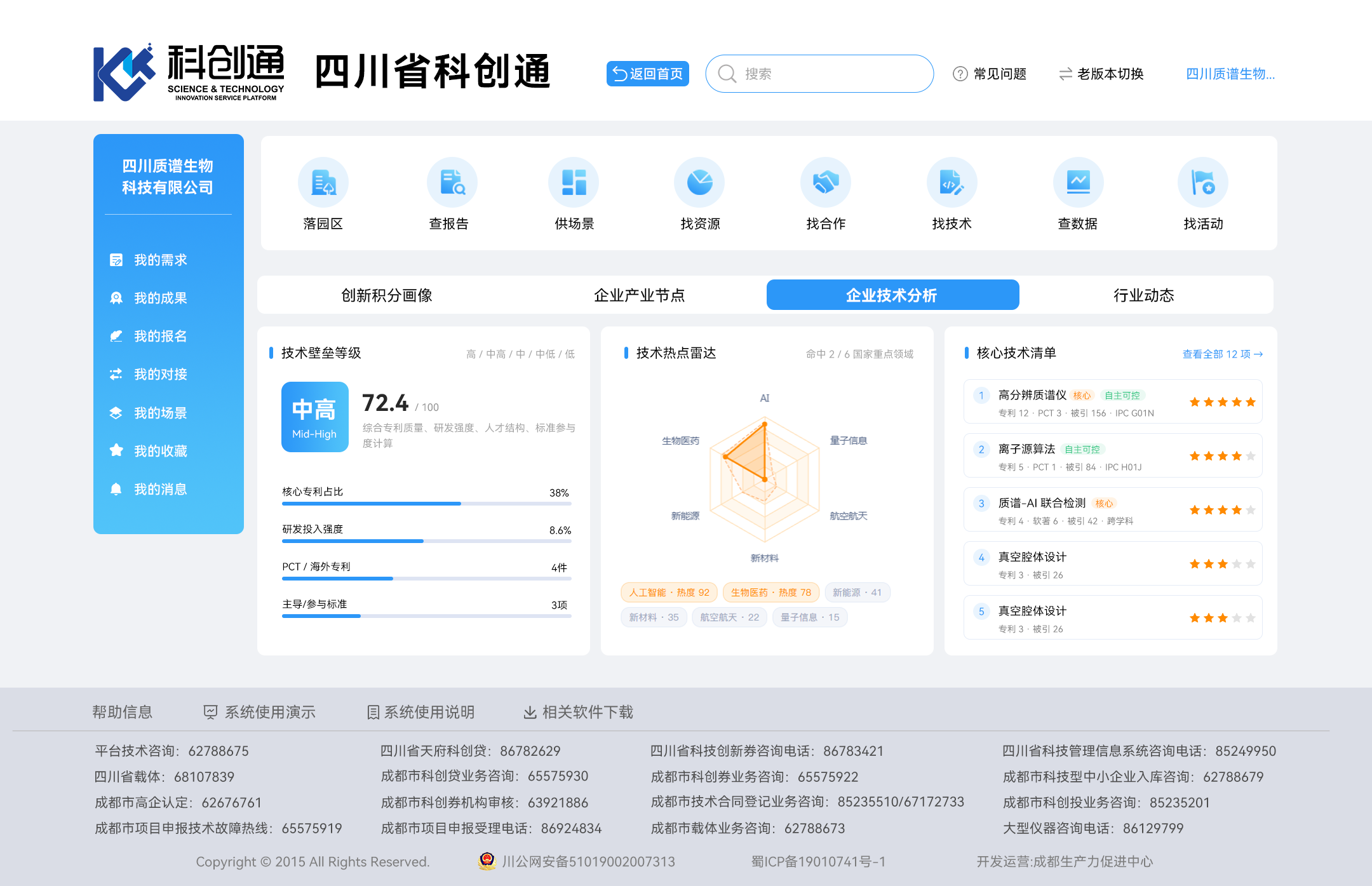Open the 查报告 icon
1372x886 pixels.
[x=452, y=182]
